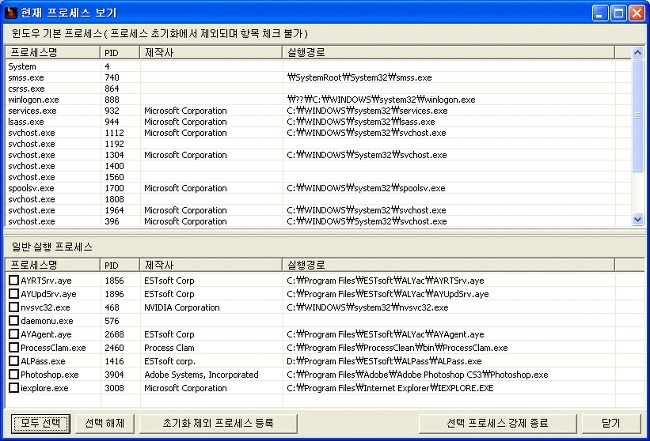Click NVIDIA Corporation vendor cell
650x441 pixels.
(x=182, y=308)
